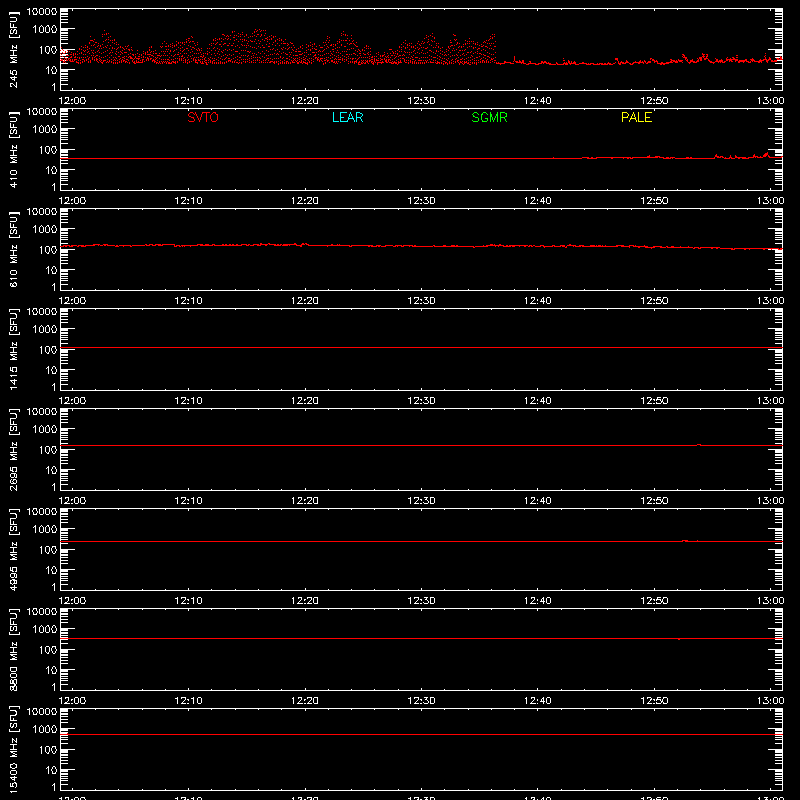Click the 610 MHz [SFU] axis title
This screenshot has height=800, width=800.
[13, 249]
